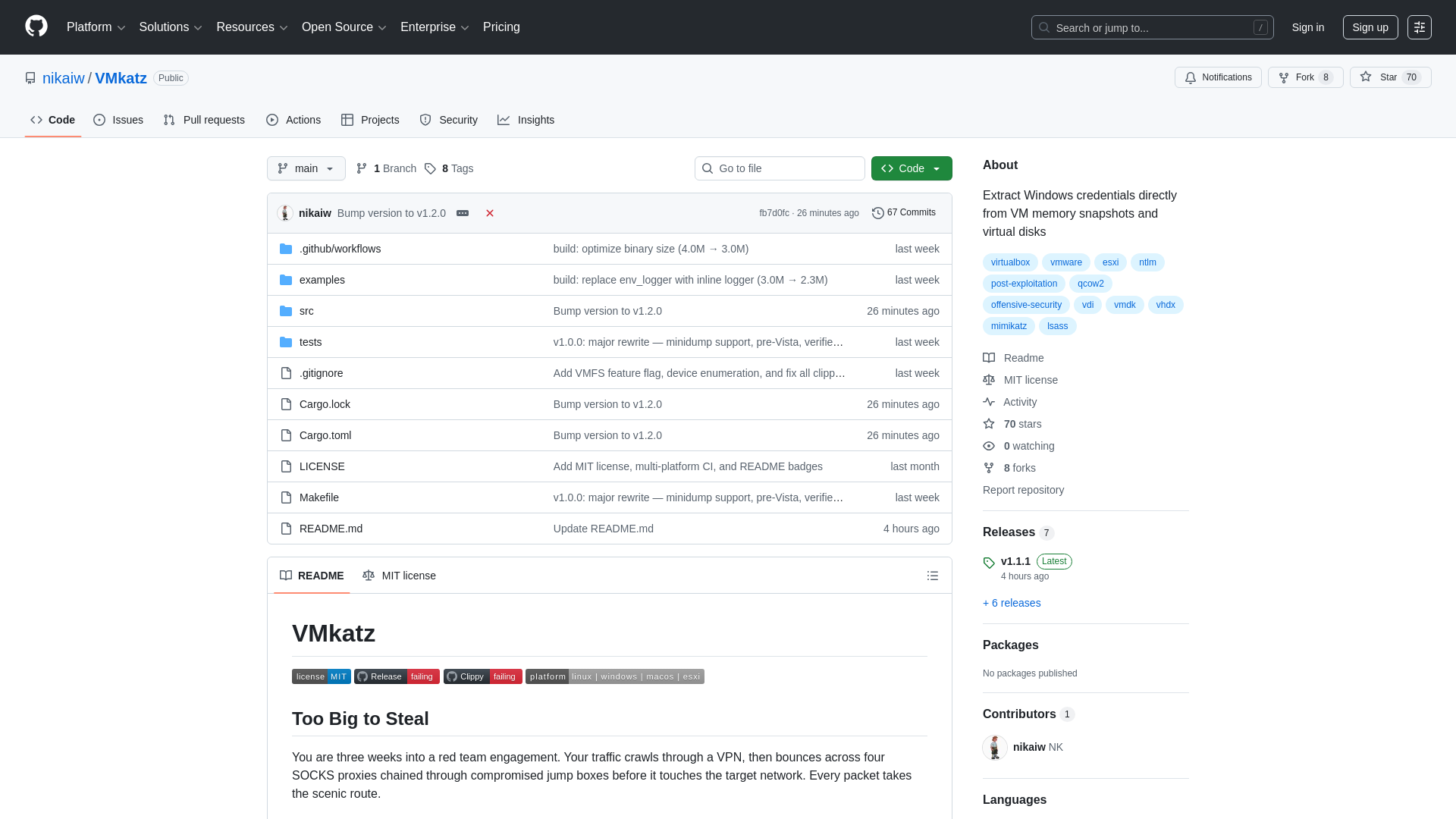
Task: Sign up for a GitHub account
Action: [1370, 27]
